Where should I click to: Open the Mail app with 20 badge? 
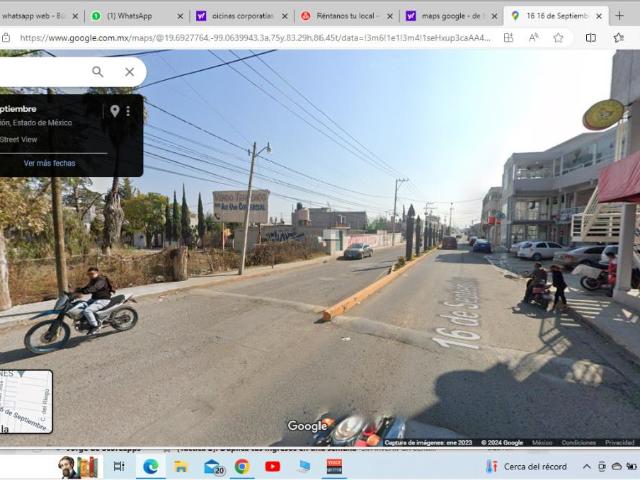214,467
